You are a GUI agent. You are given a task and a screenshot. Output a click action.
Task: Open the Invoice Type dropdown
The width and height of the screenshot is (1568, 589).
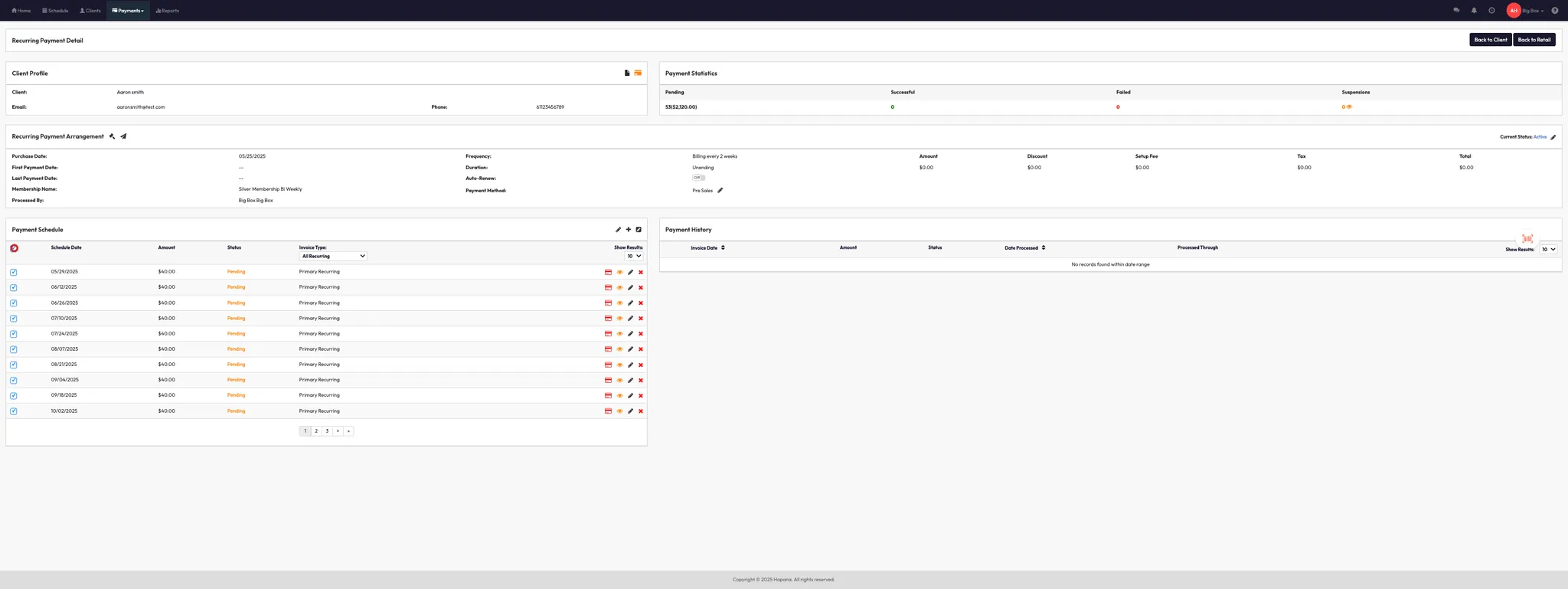pos(333,256)
